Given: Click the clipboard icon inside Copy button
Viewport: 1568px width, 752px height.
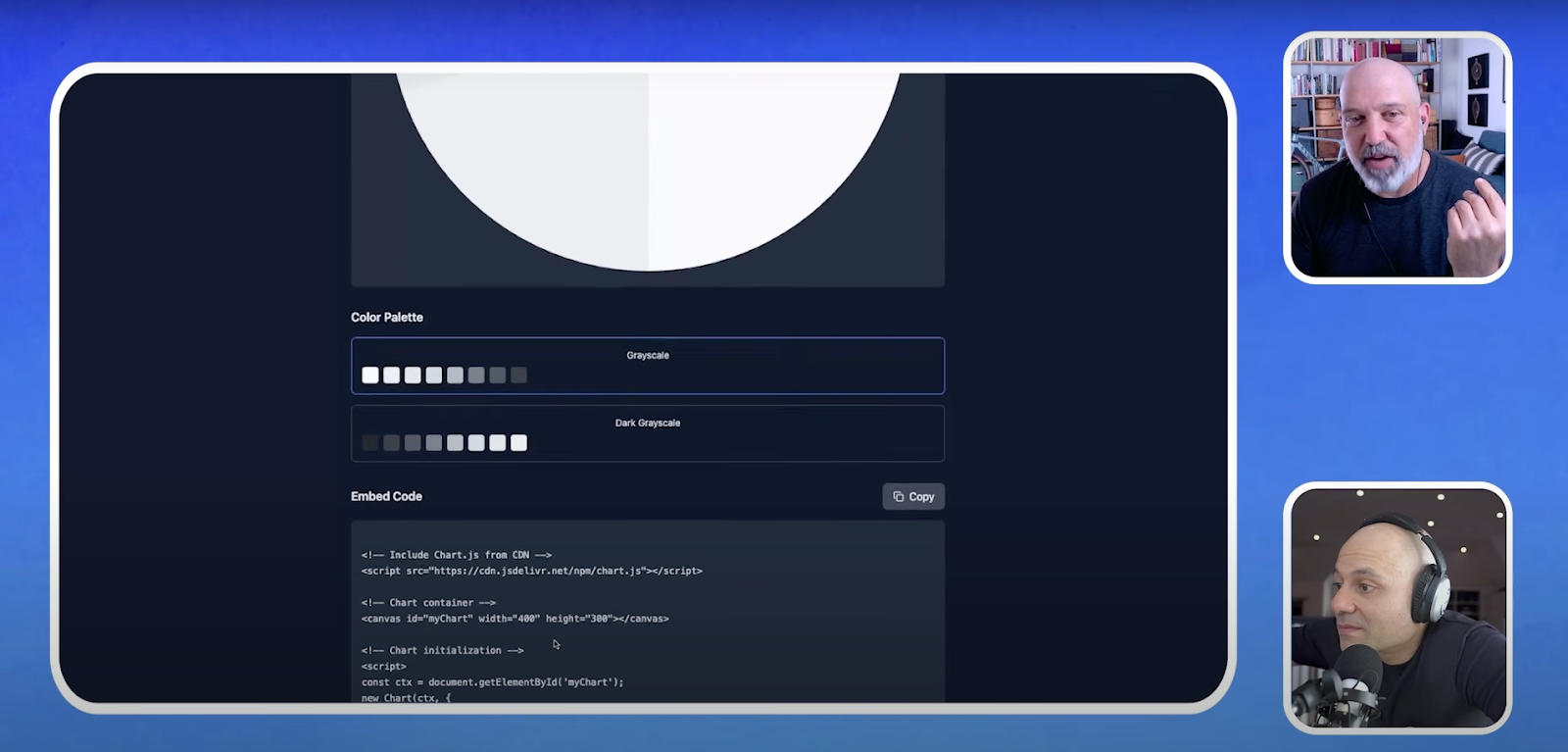Looking at the screenshot, I should click(x=898, y=497).
